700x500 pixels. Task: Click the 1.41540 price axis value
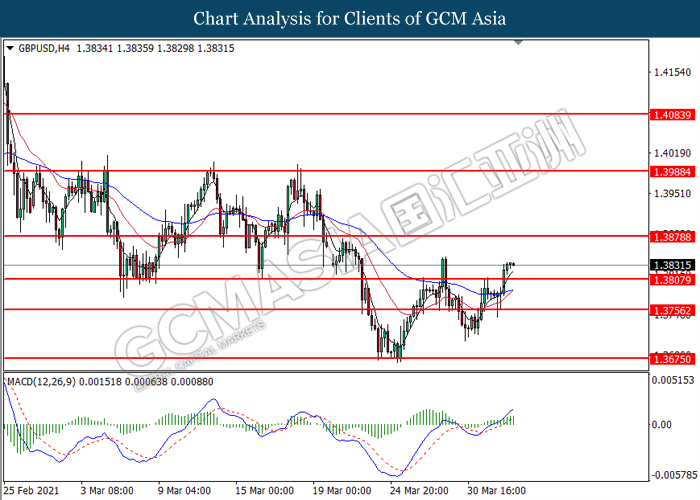pyautogui.click(x=672, y=72)
